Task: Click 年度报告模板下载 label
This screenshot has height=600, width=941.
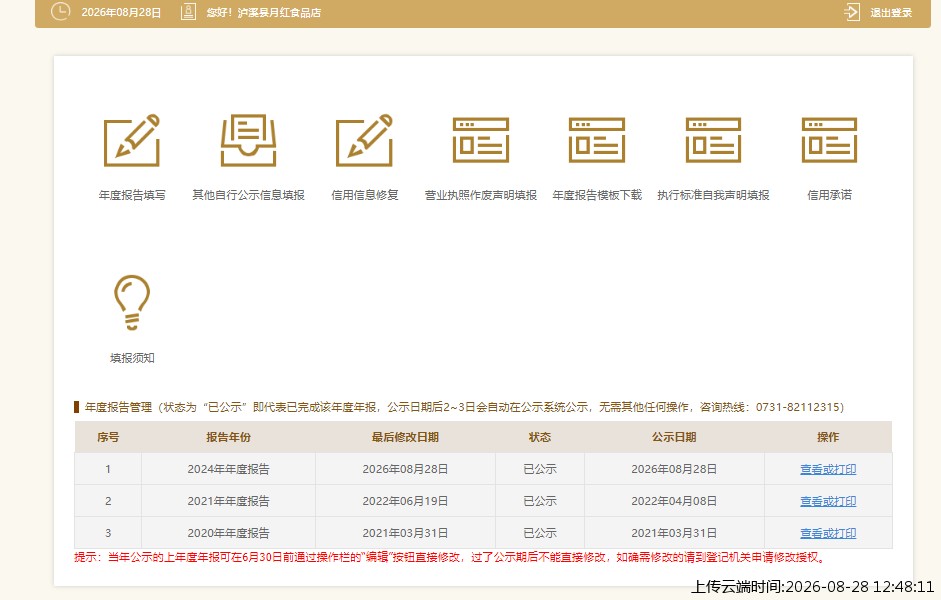Action: pyautogui.click(x=597, y=195)
